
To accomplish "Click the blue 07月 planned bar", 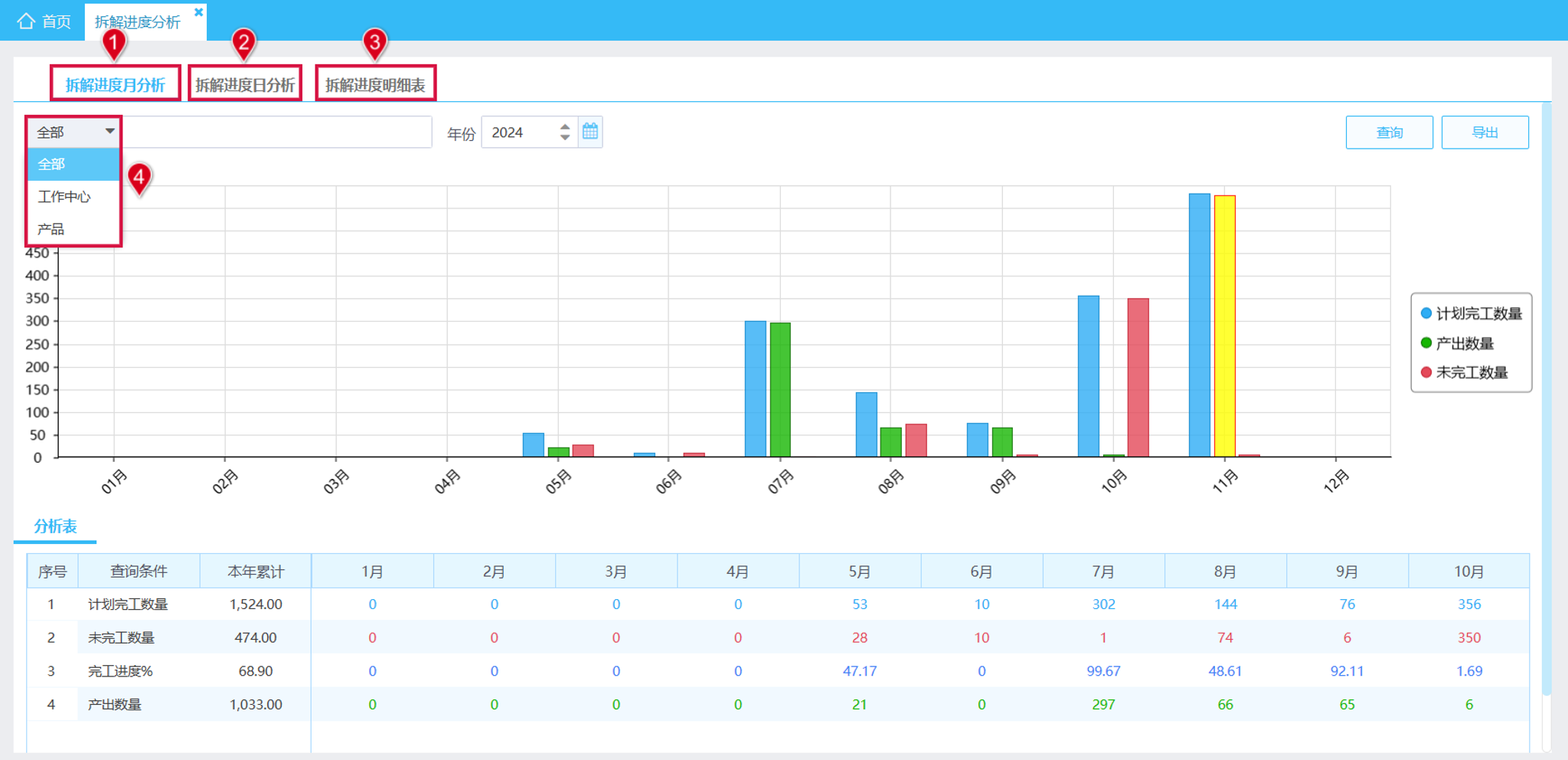I will click(755, 389).
